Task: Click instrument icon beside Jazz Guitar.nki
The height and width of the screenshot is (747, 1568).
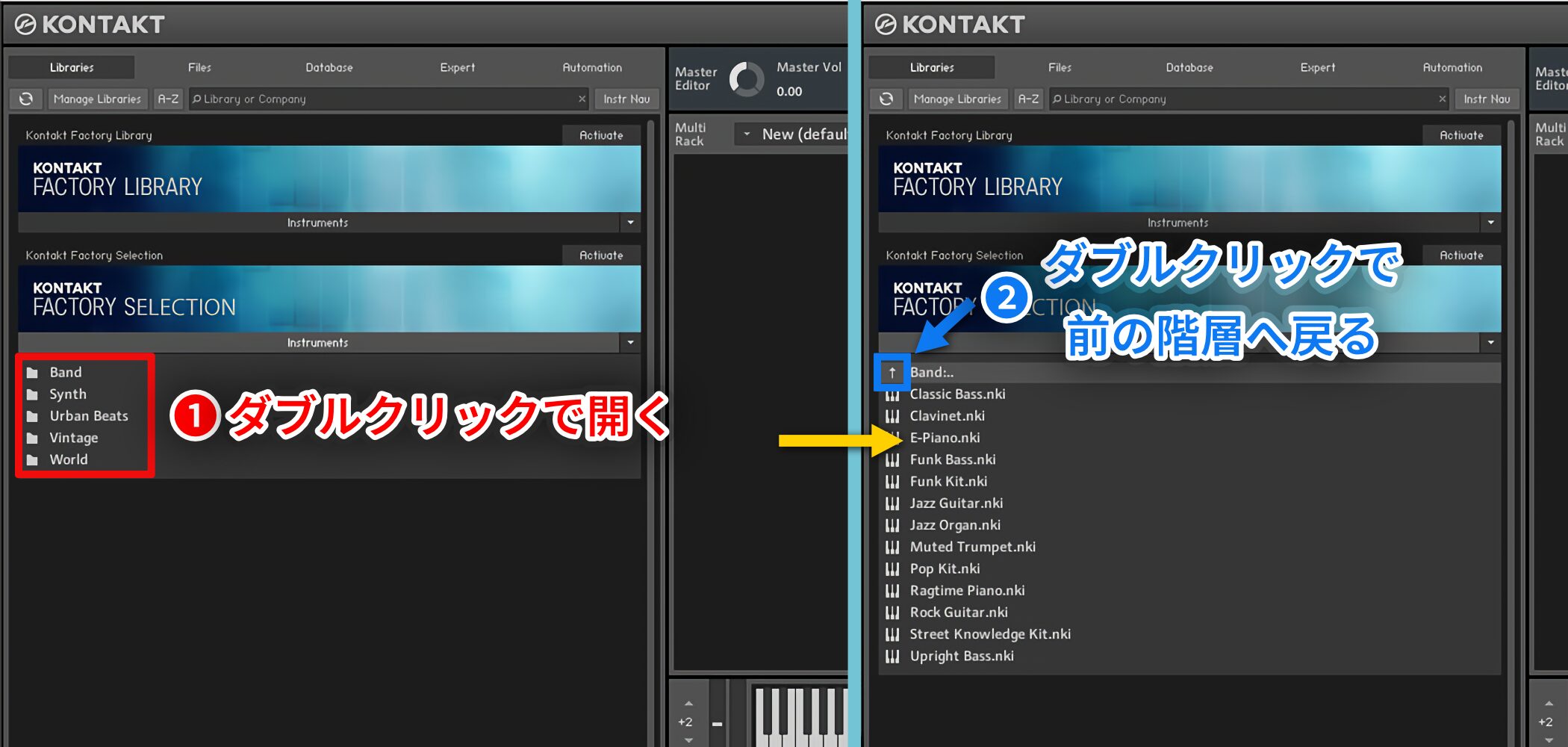Action: [892, 503]
